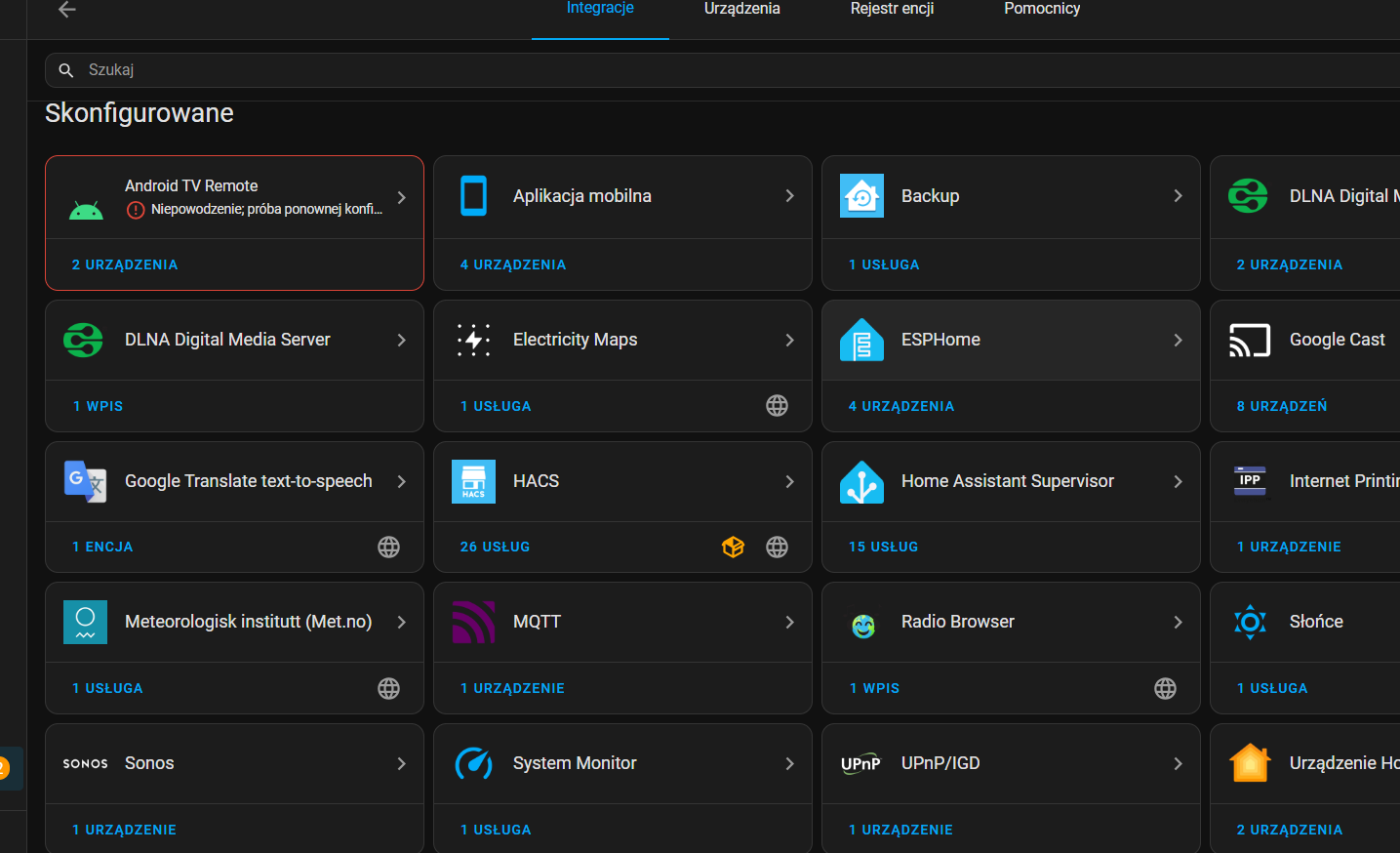Open the Pomocnicy tab
The image size is (1400, 853).
[x=1042, y=9]
